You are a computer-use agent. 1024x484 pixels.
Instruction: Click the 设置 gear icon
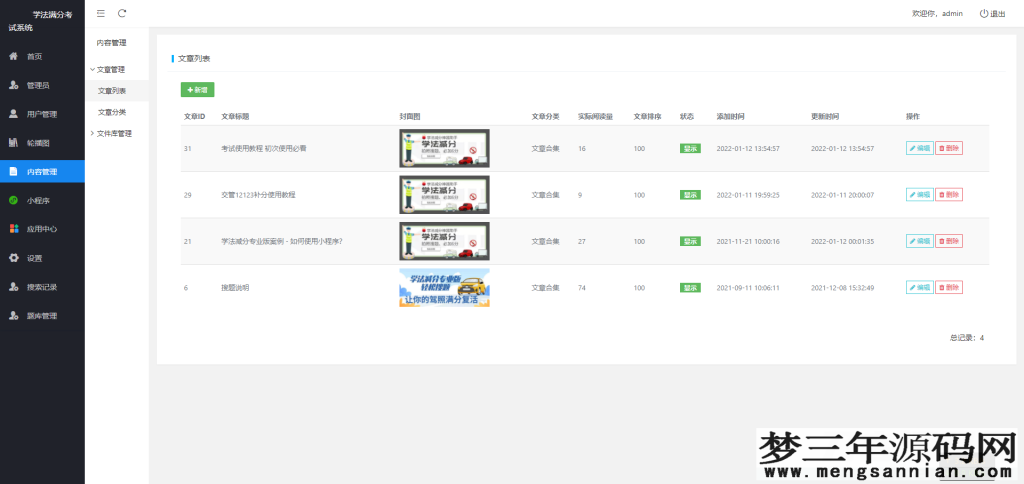click(x=13, y=258)
